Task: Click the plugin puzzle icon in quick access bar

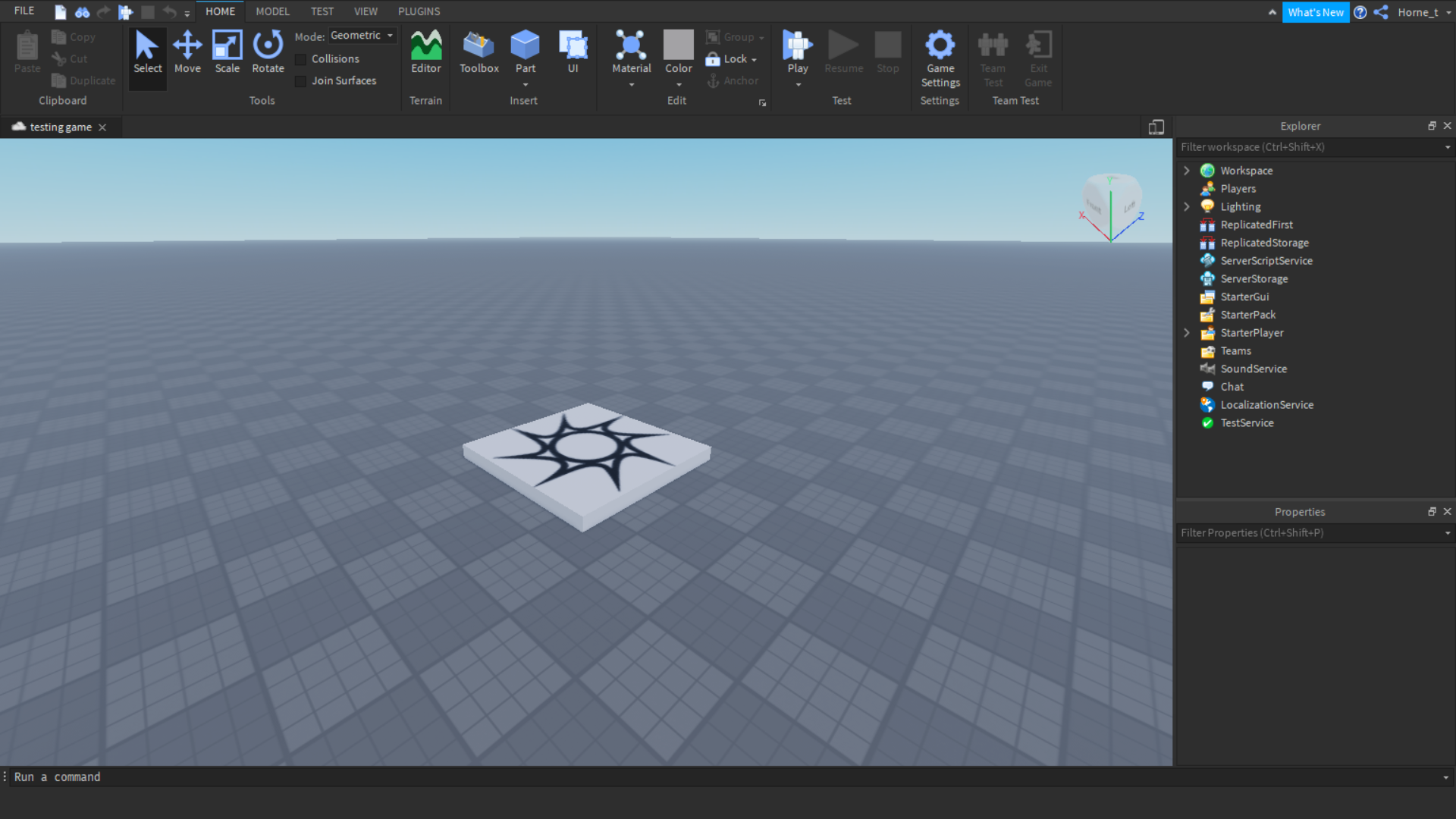Action: pyautogui.click(x=126, y=12)
